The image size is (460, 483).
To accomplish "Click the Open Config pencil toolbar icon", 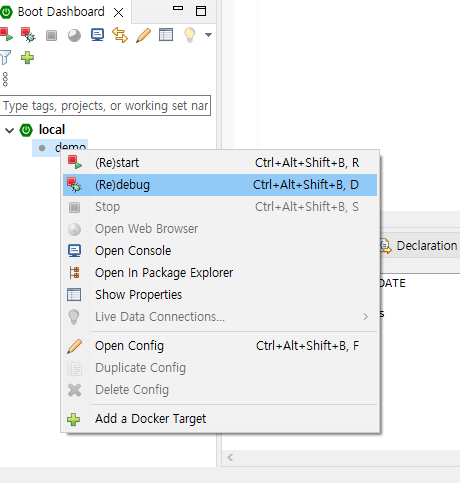I will pyautogui.click(x=143, y=35).
